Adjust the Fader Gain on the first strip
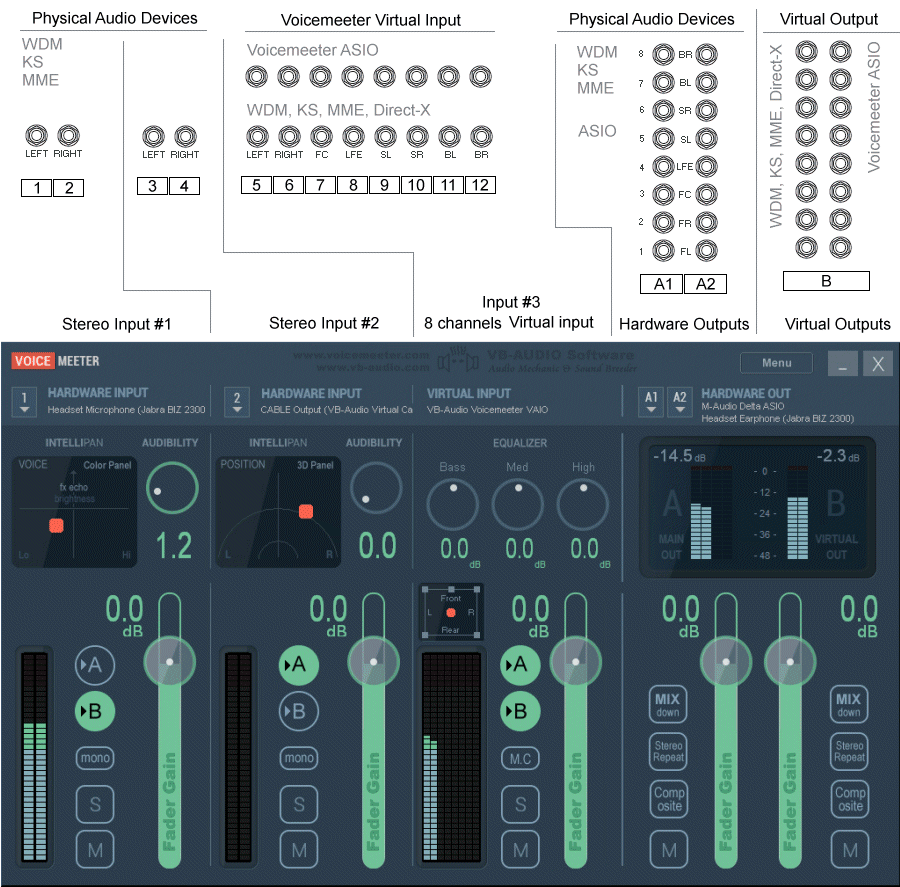This screenshot has height=887, width=900. tap(168, 660)
